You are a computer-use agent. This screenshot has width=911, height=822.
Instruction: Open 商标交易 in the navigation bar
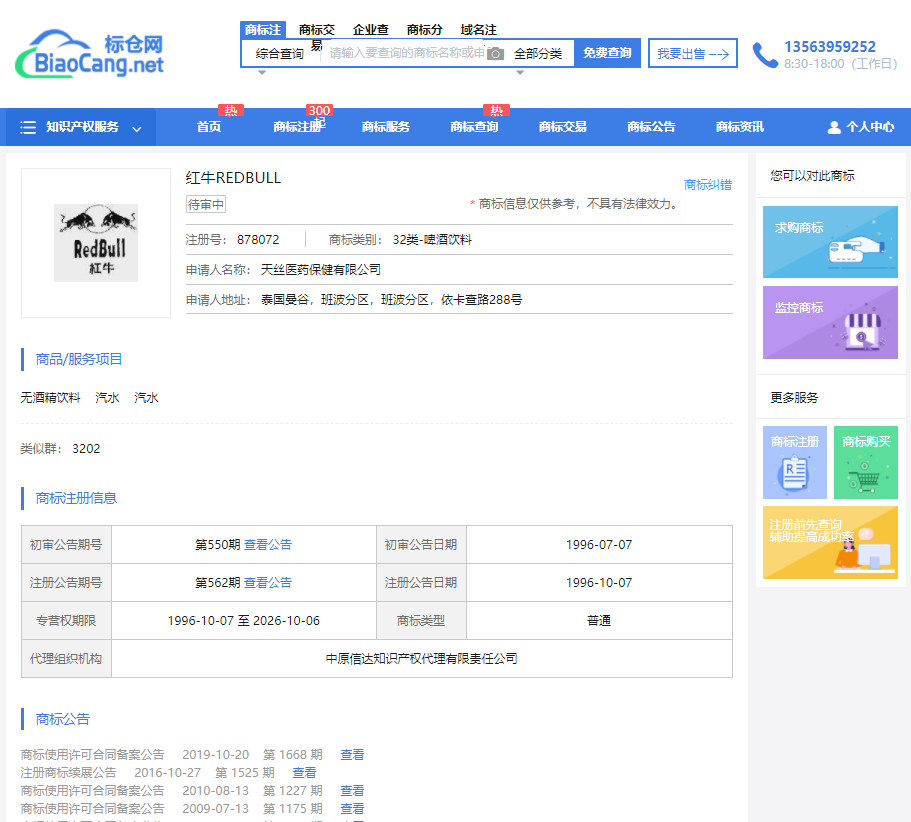coord(562,127)
